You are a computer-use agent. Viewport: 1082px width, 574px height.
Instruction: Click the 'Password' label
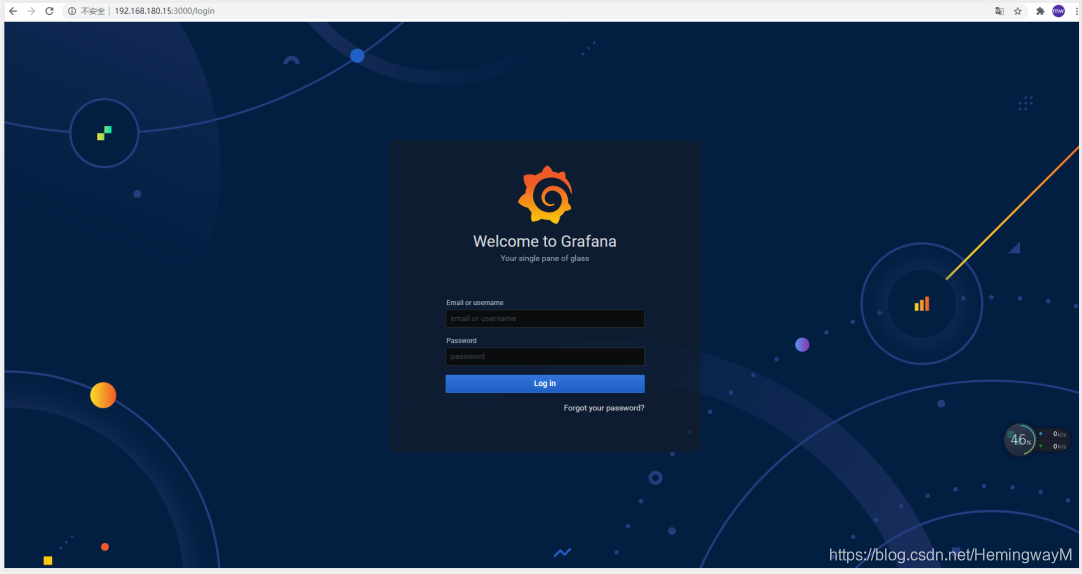461,340
